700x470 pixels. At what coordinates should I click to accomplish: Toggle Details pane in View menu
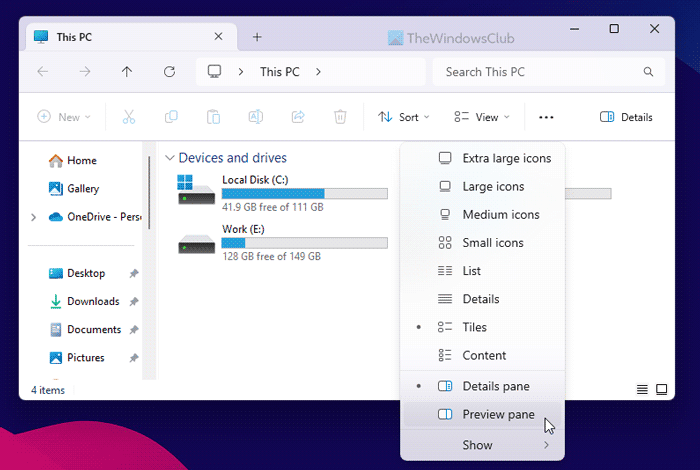pyautogui.click(x=483, y=386)
